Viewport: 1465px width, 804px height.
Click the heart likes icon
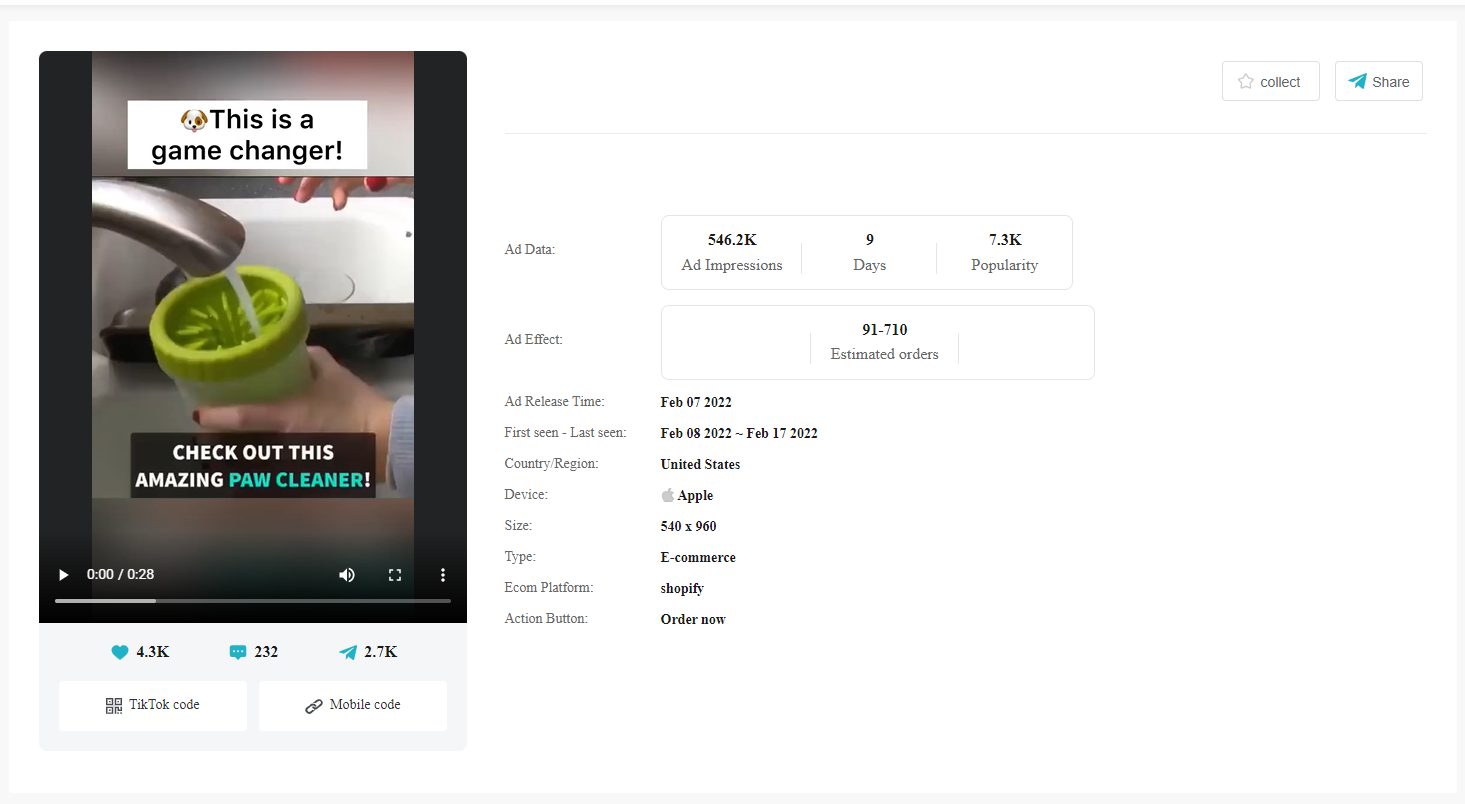[x=120, y=653]
